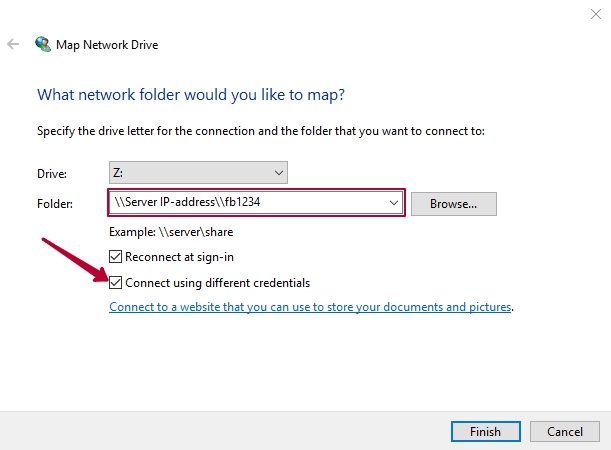This screenshot has height=450, width=611.
Task: Click the 'Reconnect at sign-in' label text
Action: click(x=179, y=257)
